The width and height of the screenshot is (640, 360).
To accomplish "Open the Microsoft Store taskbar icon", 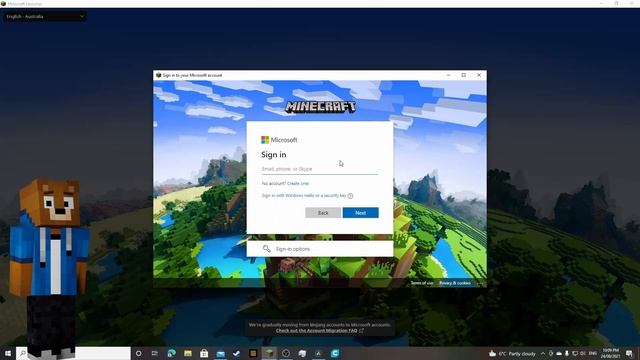I will [x=204, y=353].
